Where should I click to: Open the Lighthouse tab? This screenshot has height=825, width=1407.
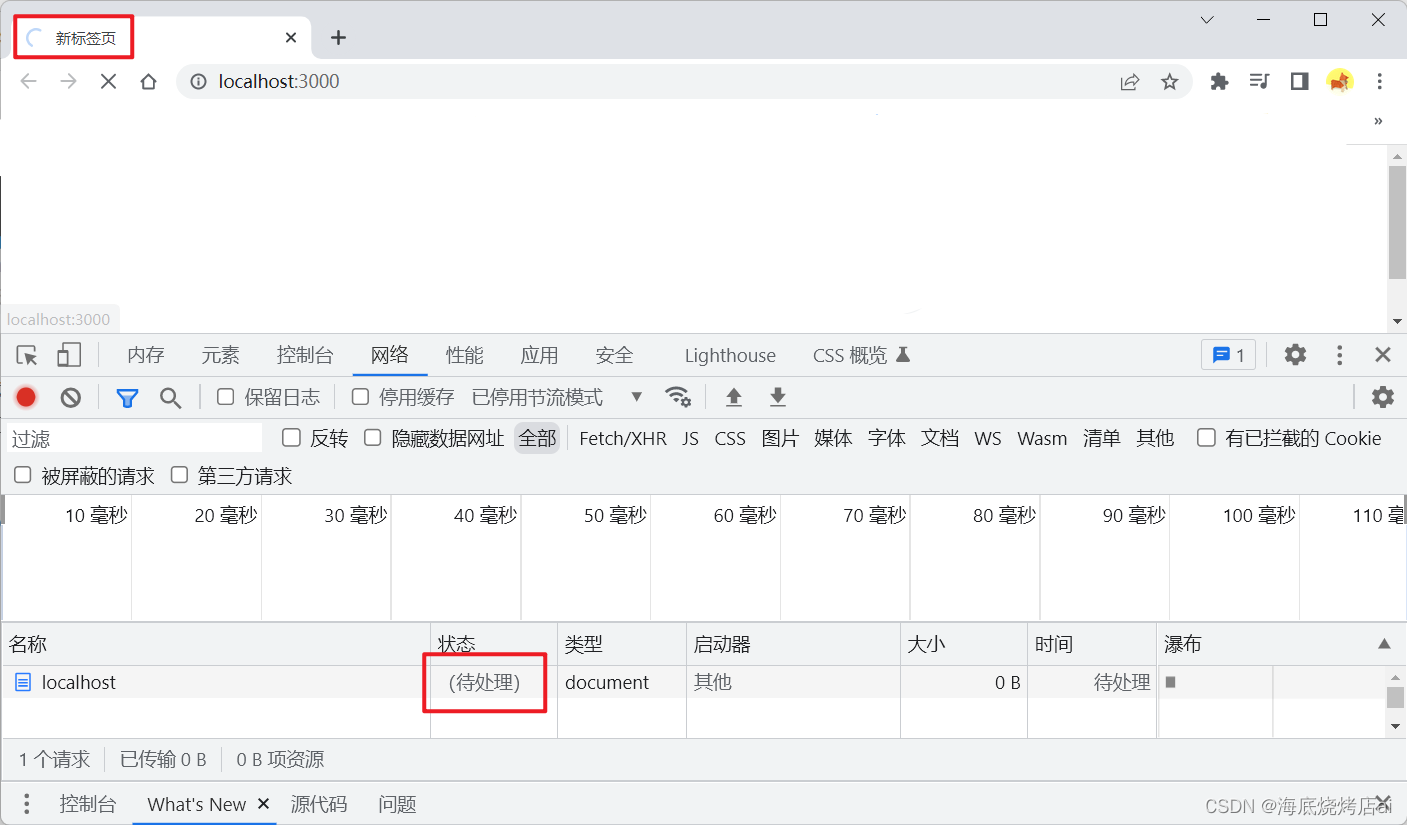(x=730, y=355)
